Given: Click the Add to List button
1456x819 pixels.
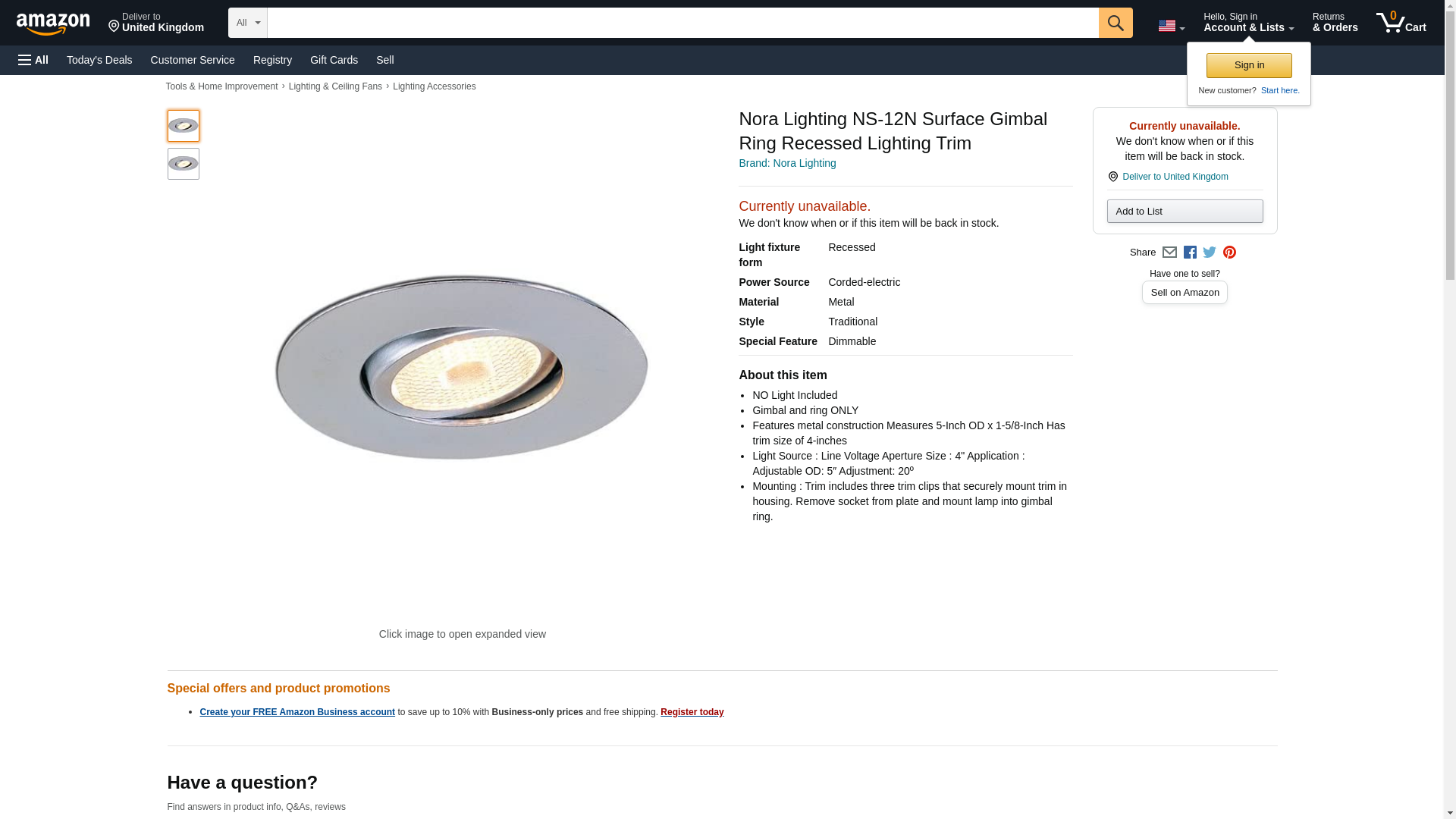Looking at the screenshot, I should [x=1185, y=212].
